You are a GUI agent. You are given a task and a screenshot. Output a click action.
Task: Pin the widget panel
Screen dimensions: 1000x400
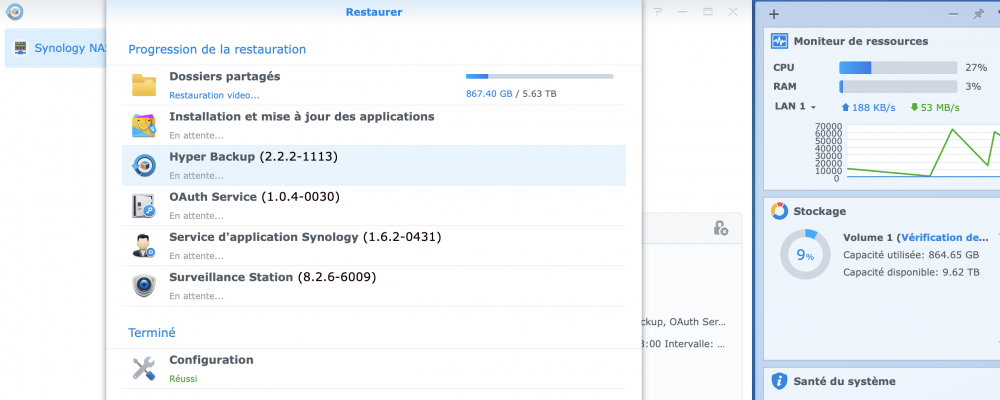pos(978,14)
